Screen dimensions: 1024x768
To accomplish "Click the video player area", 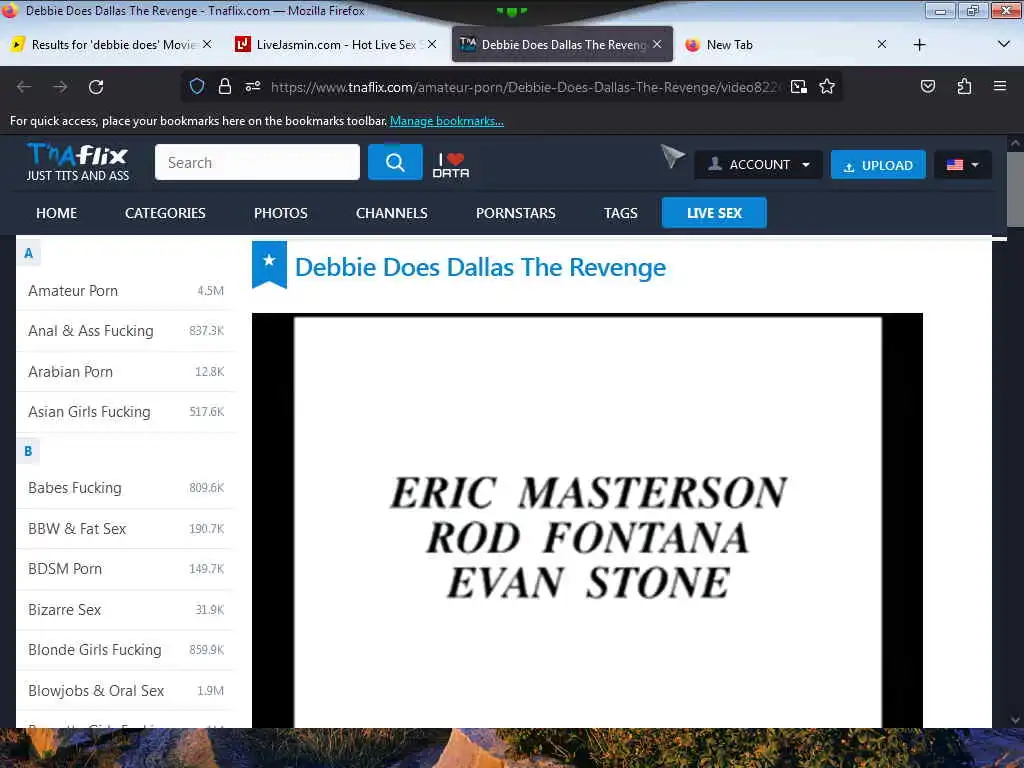I will [587, 520].
